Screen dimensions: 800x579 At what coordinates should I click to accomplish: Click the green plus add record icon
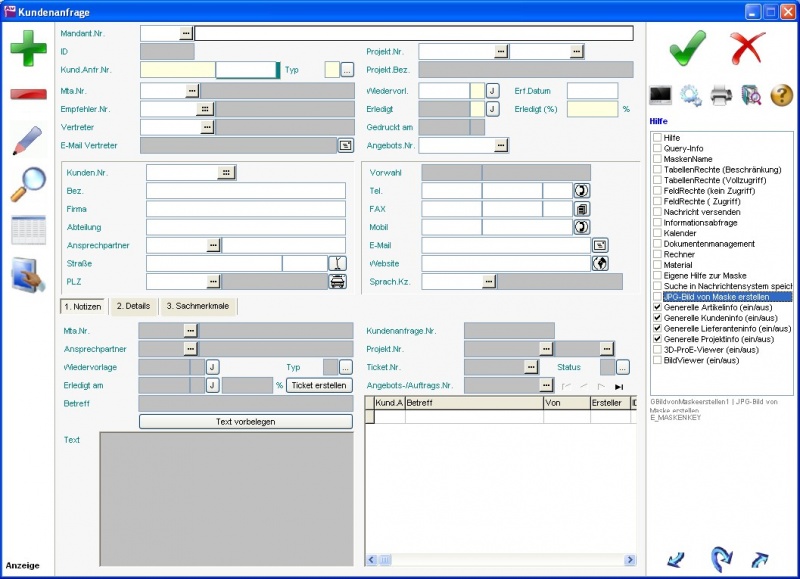coord(28,48)
